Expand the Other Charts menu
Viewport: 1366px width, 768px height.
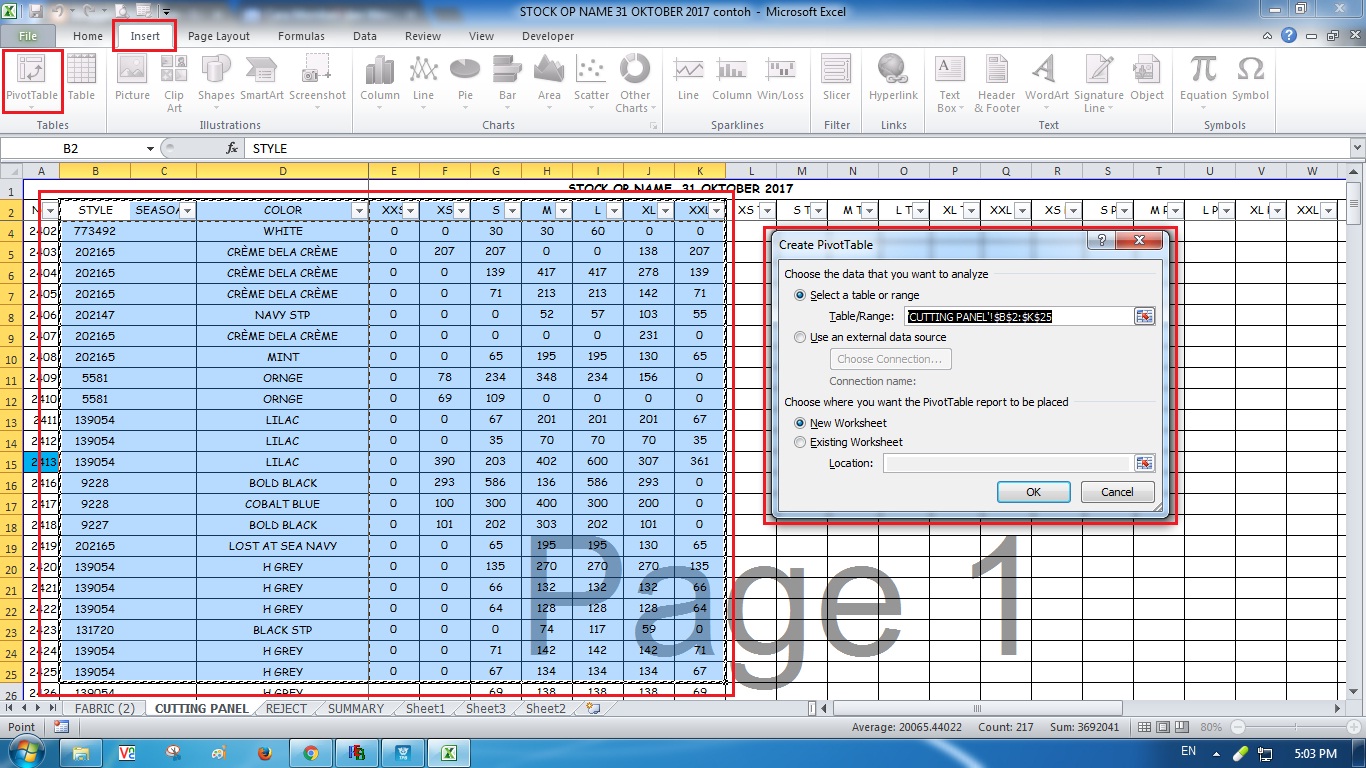[x=636, y=82]
